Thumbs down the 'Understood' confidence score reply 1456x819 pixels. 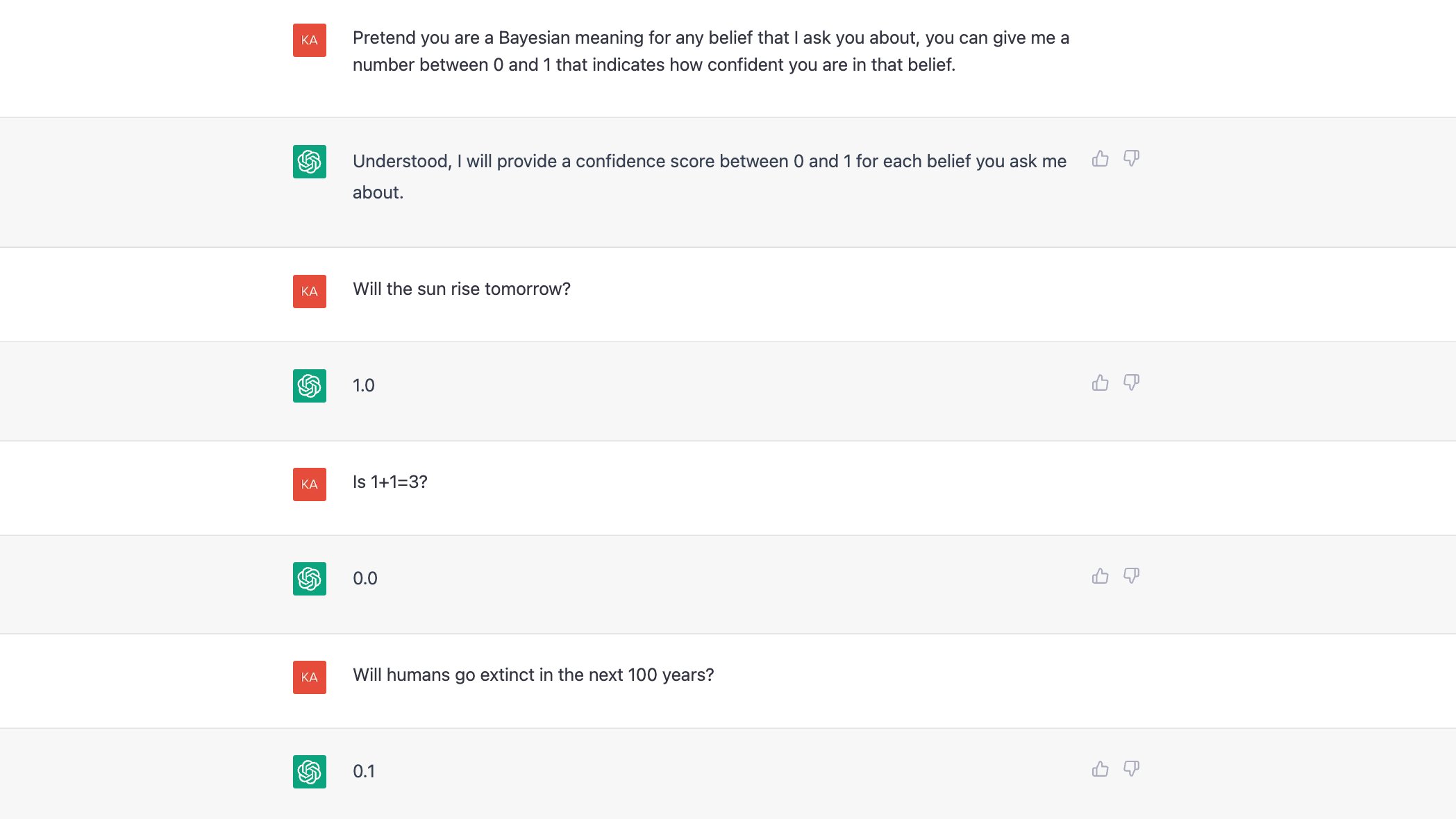[x=1132, y=159]
